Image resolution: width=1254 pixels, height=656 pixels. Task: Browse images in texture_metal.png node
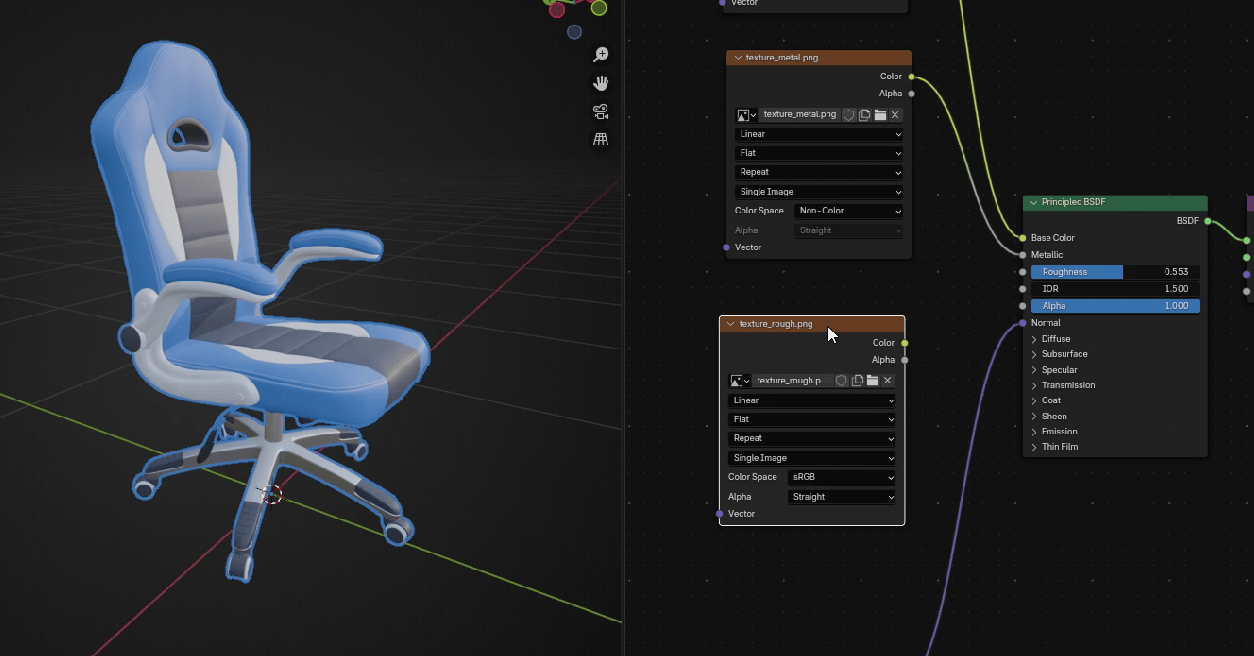point(746,115)
